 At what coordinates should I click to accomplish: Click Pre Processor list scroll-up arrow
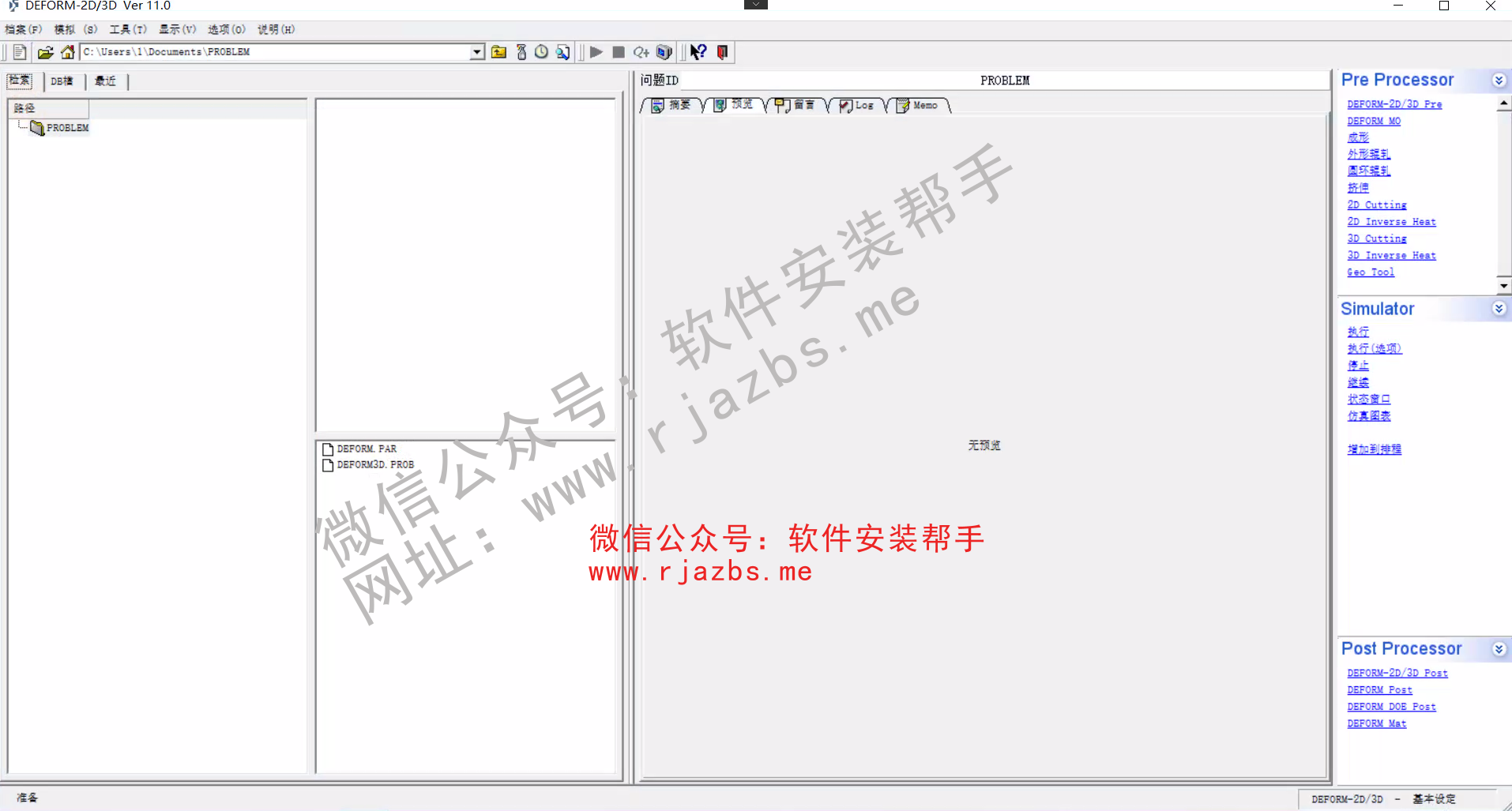1504,103
